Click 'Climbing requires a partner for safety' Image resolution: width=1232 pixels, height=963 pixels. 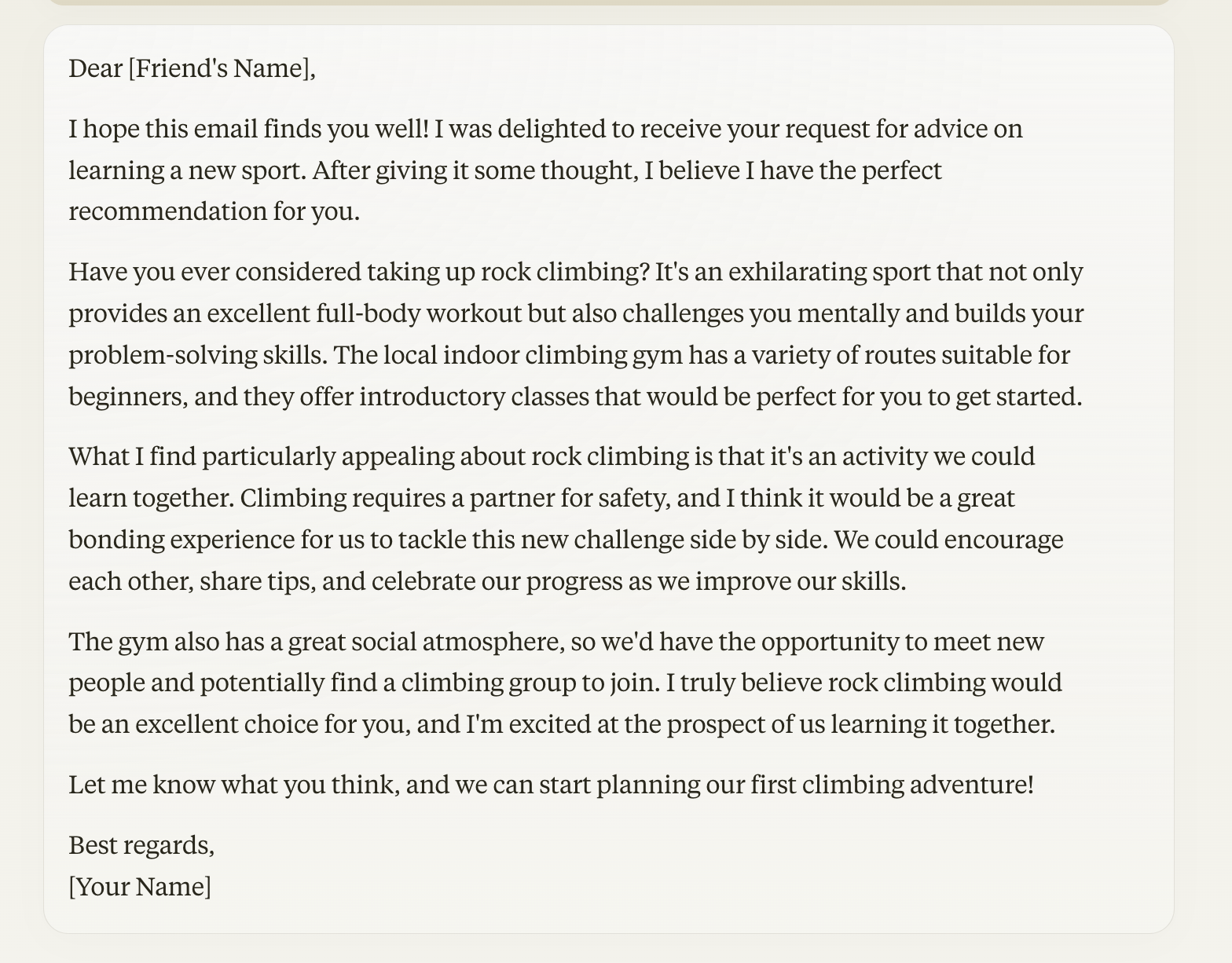[455, 499]
